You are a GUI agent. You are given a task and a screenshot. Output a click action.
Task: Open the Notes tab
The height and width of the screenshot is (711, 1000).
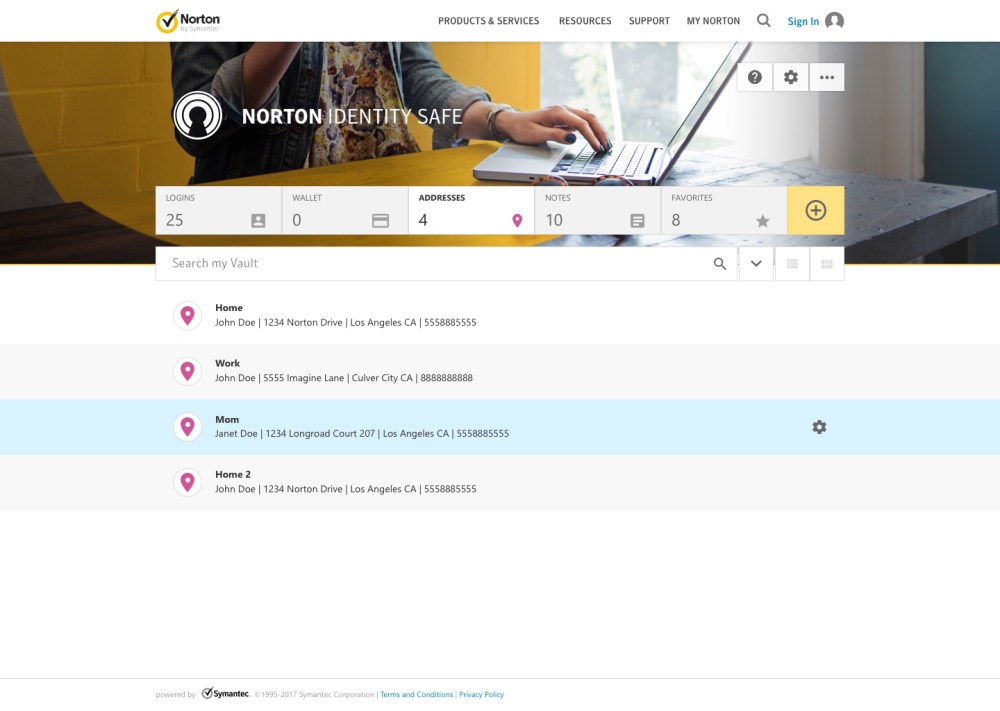coord(597,210)
